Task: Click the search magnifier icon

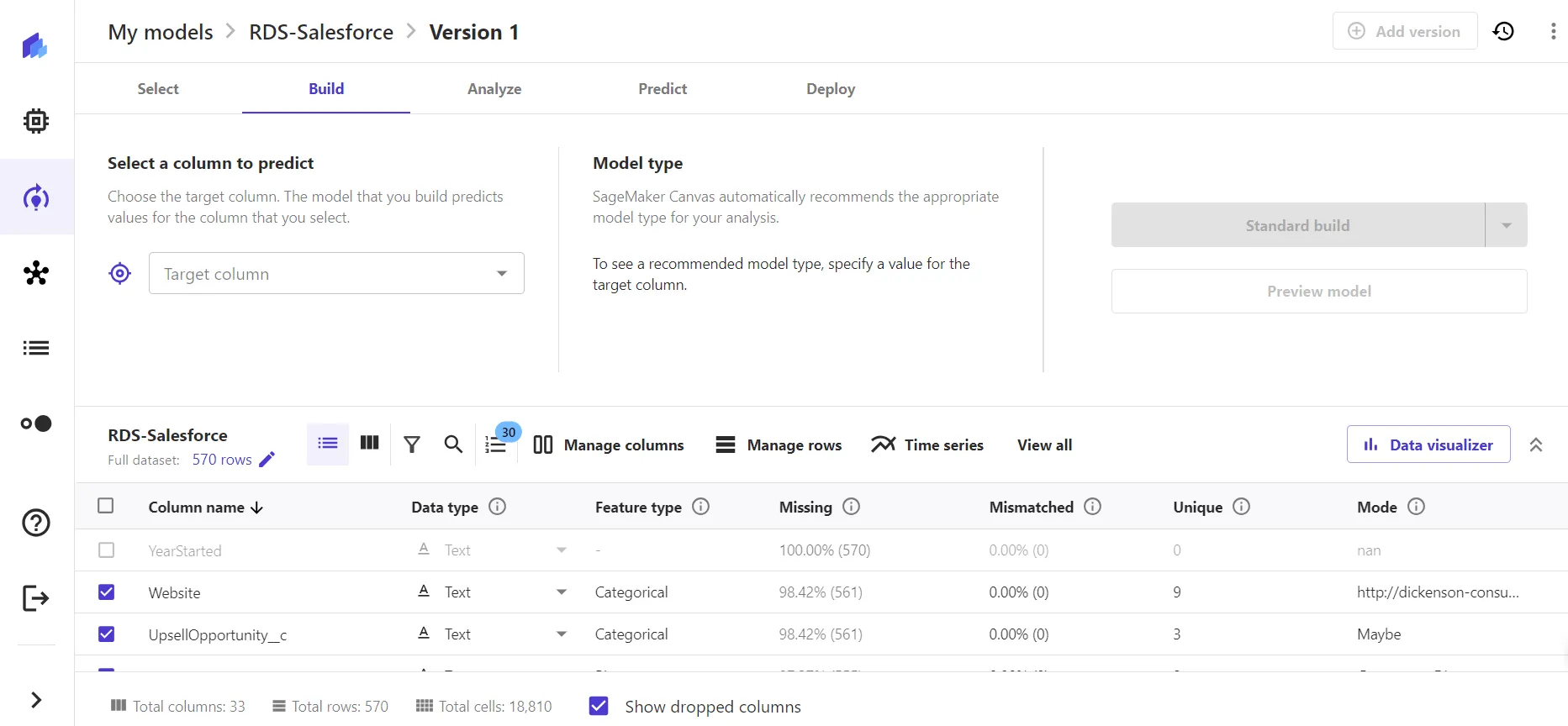Action: [x=453, y=445]
